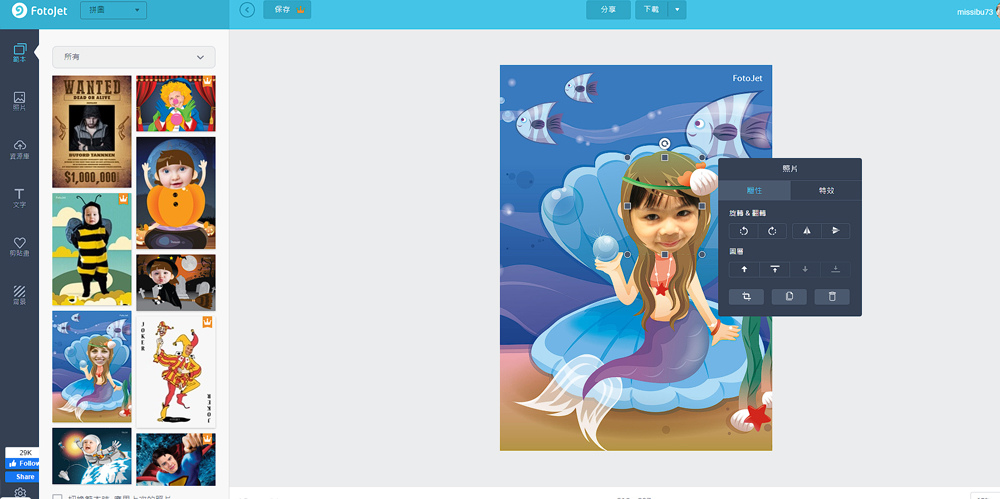Screen dimensions: 1000x499
Task: Delete photo with trash icon
Action: click(x=832, y=297)
